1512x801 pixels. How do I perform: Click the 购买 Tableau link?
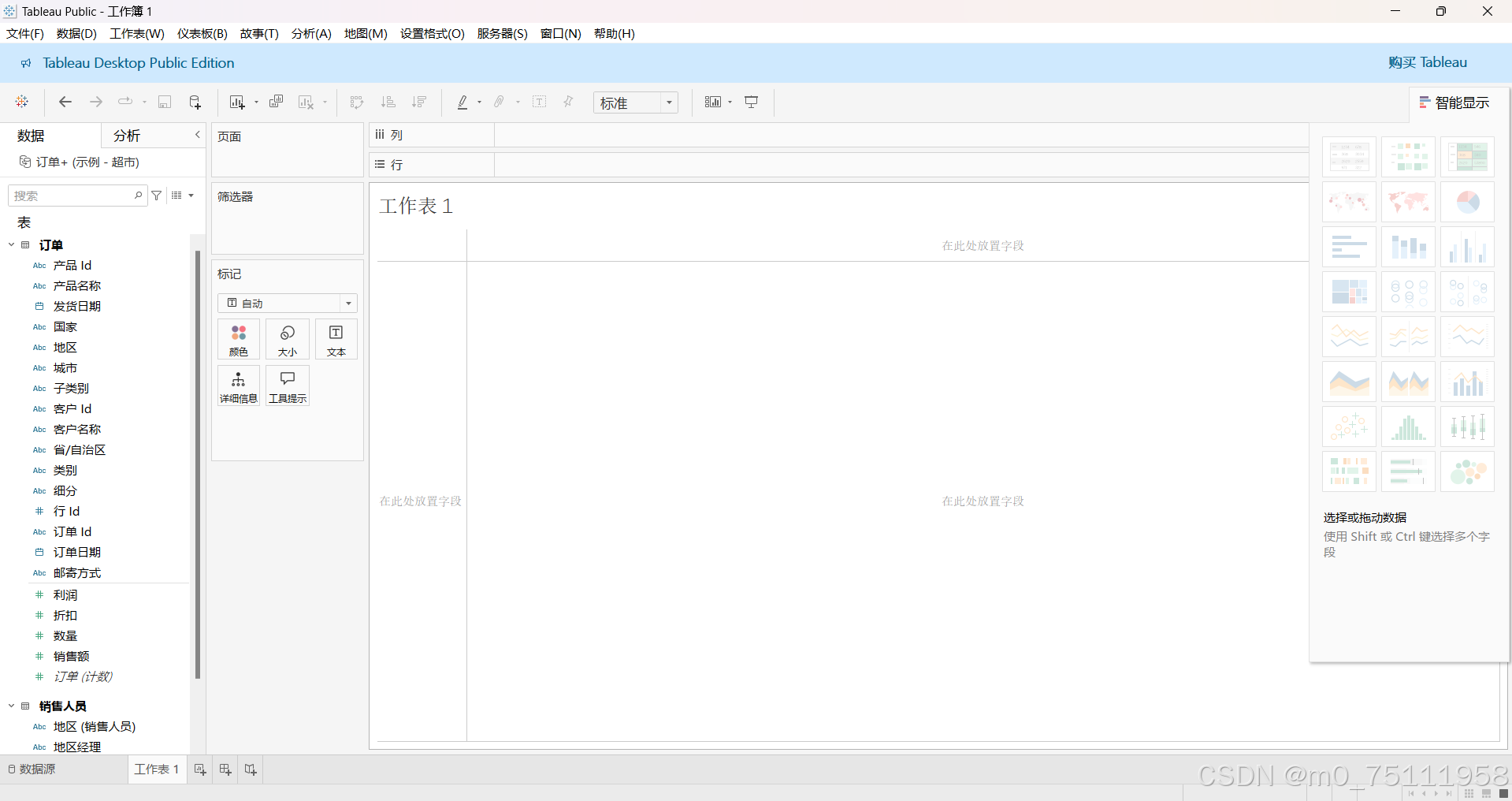(1428, 62)
